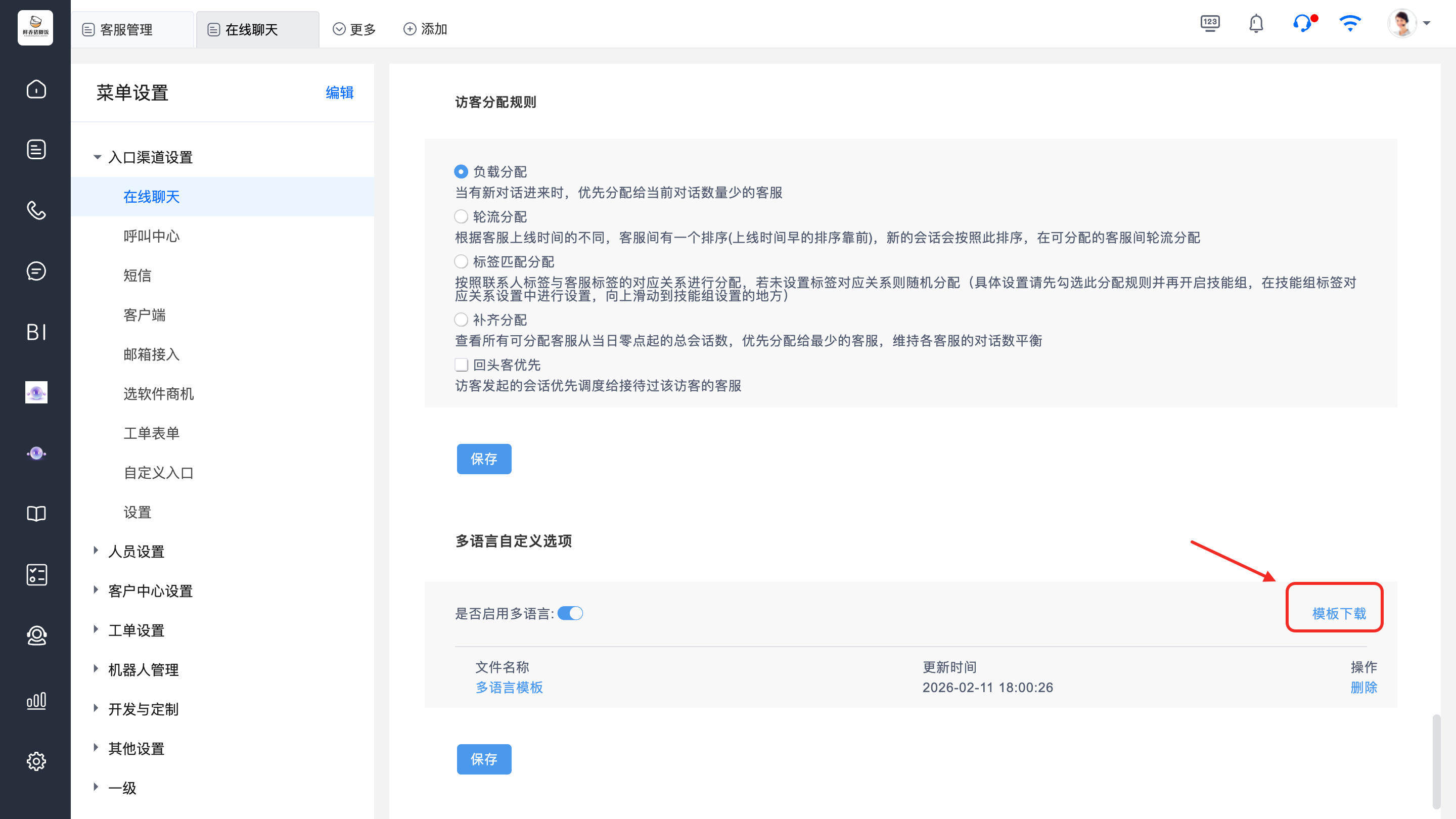
Task: Open the 更多 dropdown in top bar
Action: tap(354, 29)
